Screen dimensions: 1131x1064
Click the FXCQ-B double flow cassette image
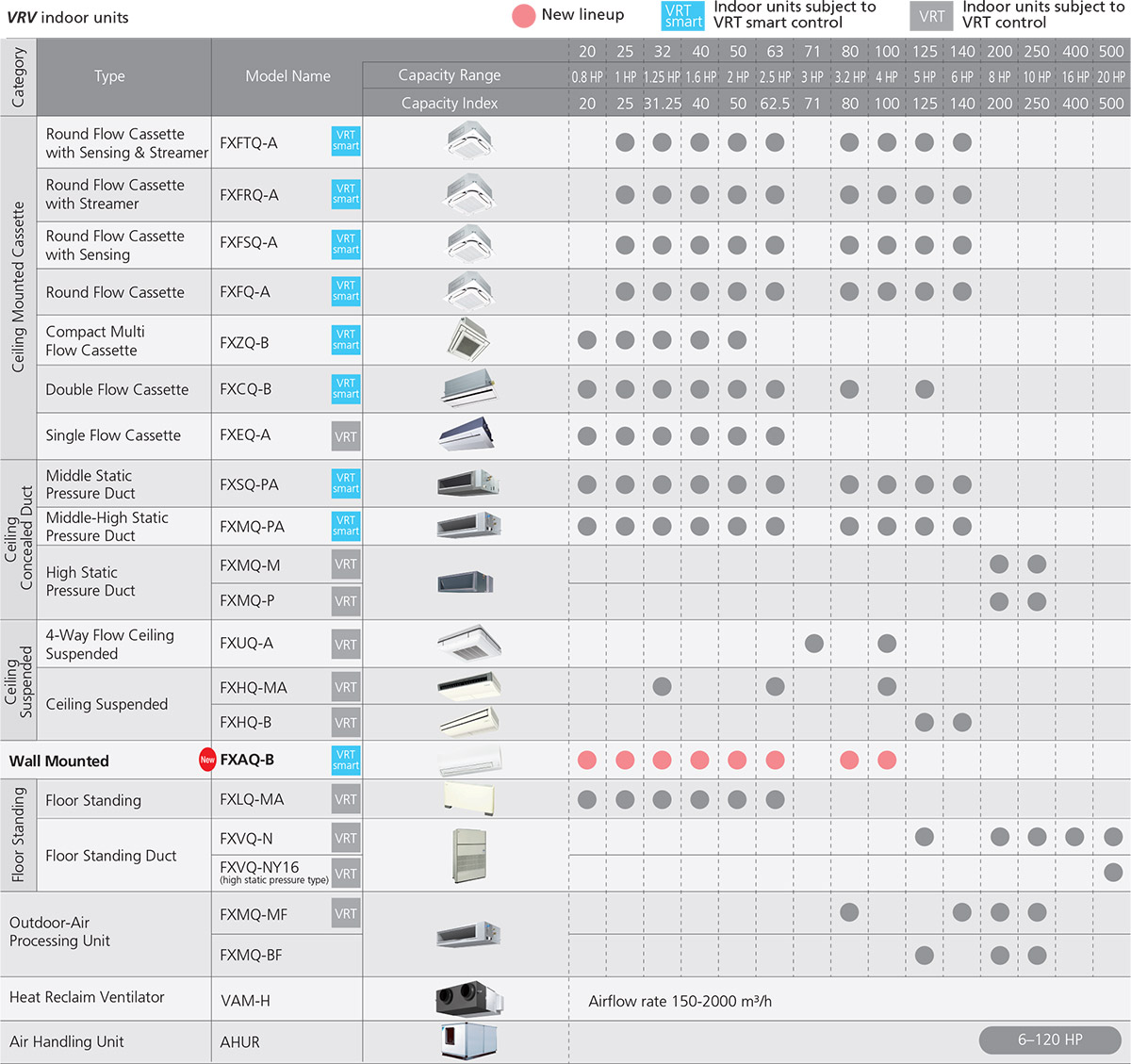(x=468, y=389)
